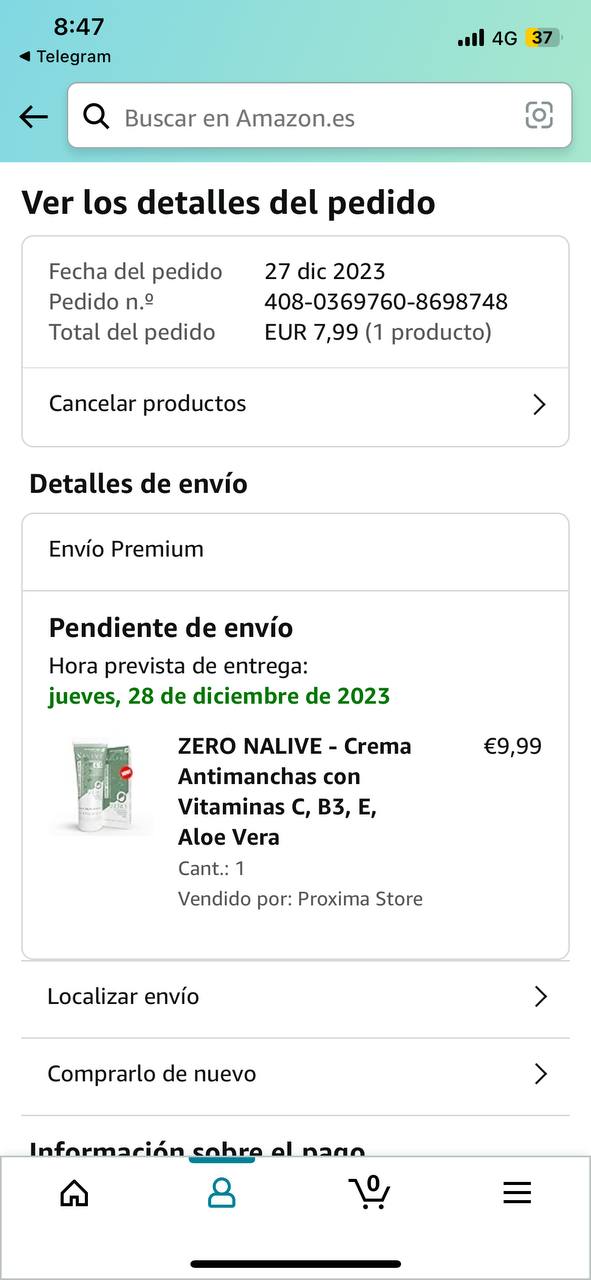Expand the Comprarlo de nuevo chevron
591x1280 pixels.
[541, 1074]
